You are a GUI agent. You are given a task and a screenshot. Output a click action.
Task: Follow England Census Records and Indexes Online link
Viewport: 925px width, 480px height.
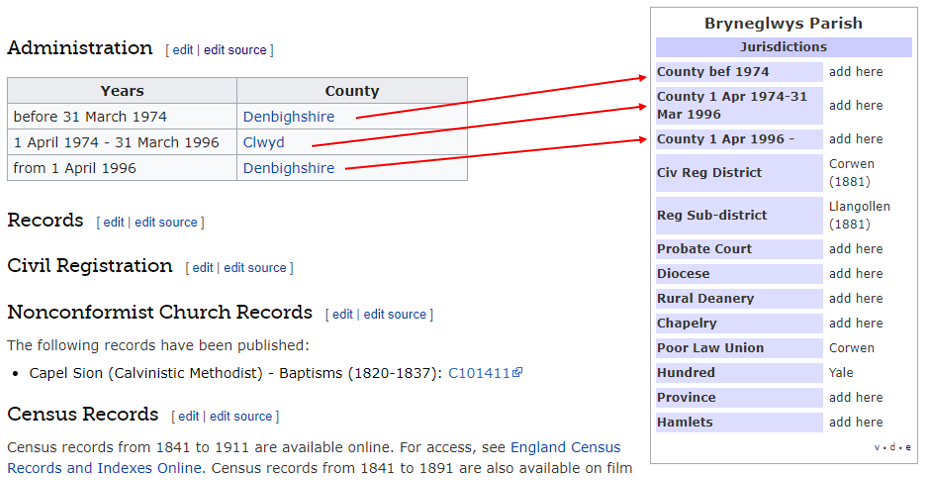565,448
